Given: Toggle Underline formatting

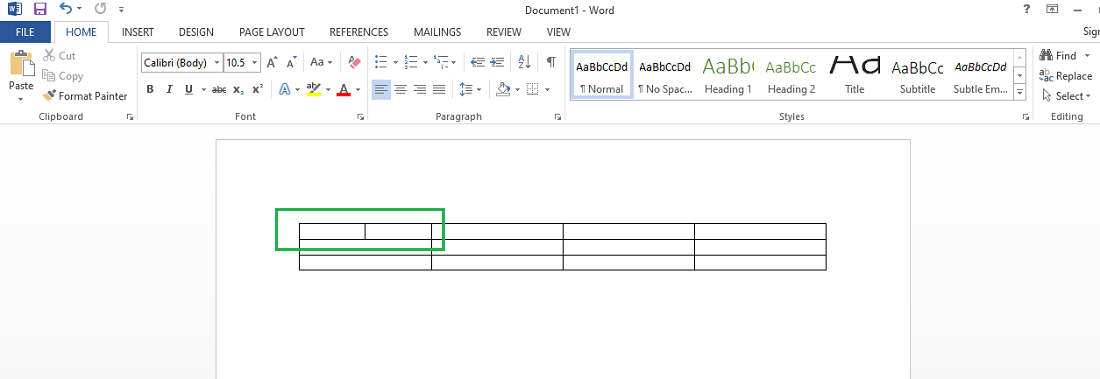Looking at the screenshot, I should [x=188, y=89].
